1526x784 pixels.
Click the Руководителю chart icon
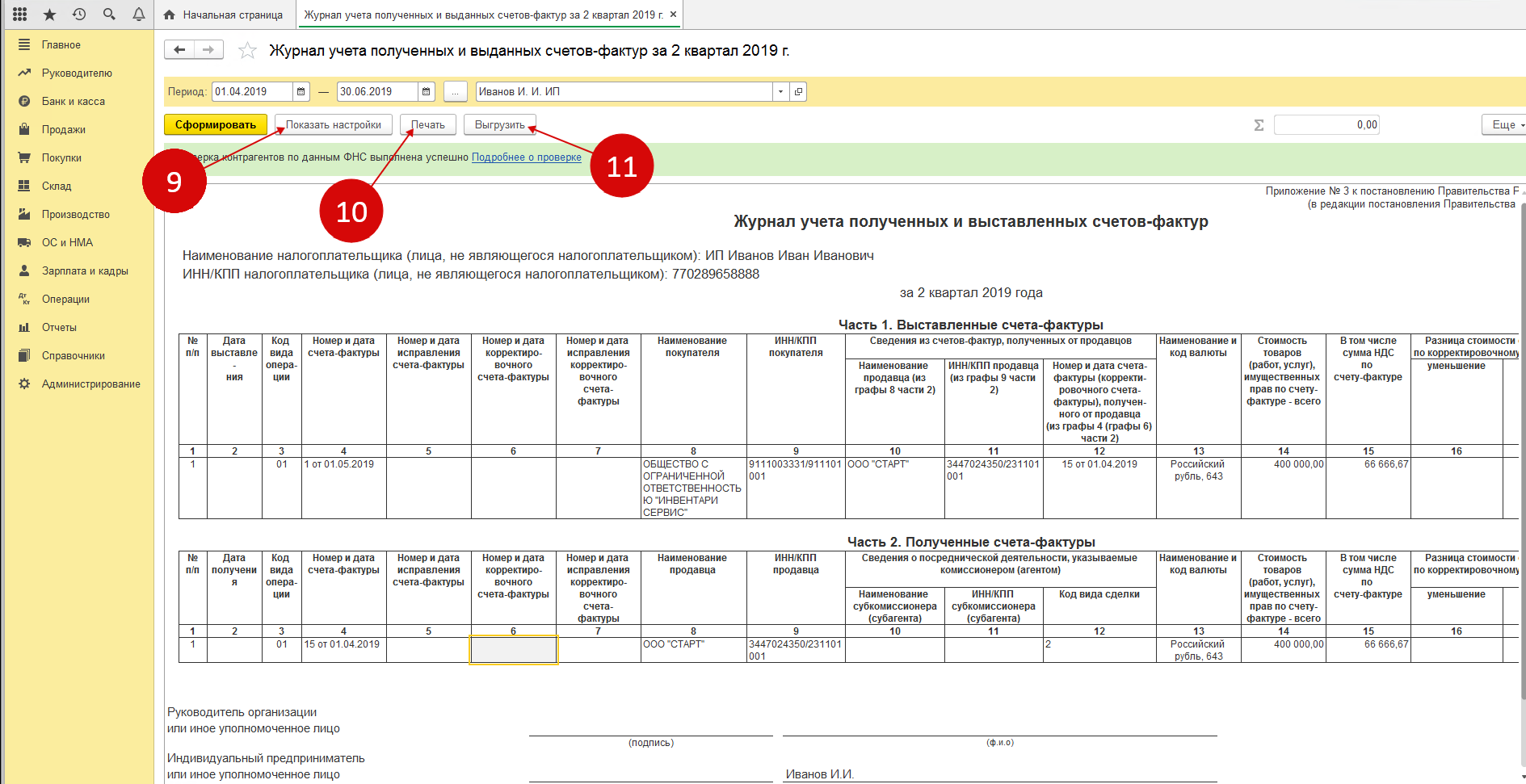click(24, 73)
